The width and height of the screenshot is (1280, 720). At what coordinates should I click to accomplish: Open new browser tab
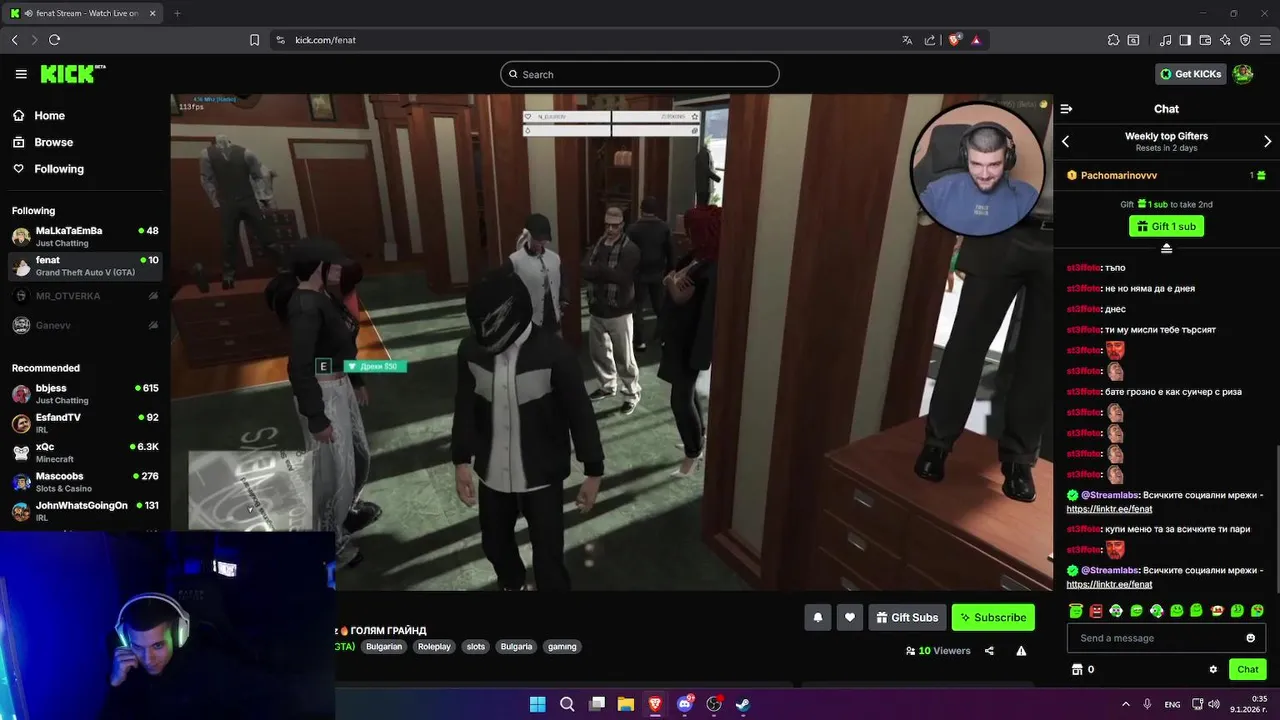(177, 13)
